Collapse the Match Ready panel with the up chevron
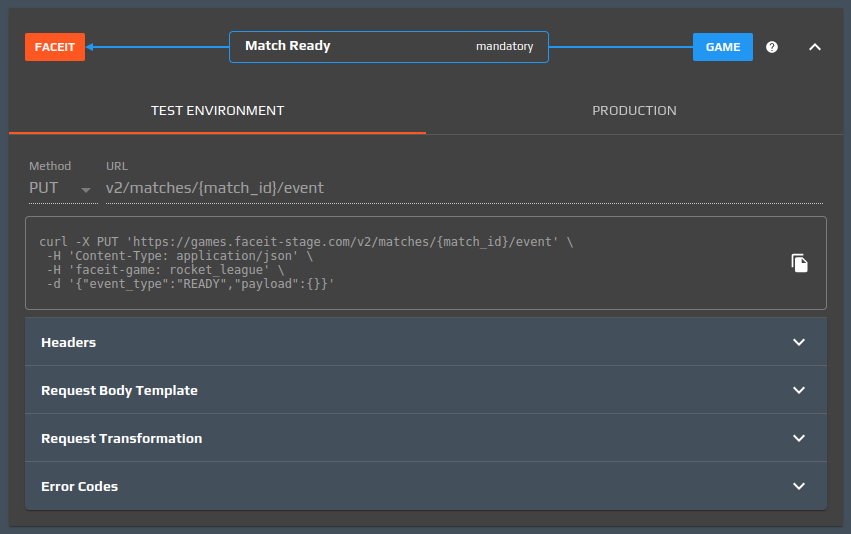Image resolution: width=851 pixels, height=534 pixels. coord(815,47)
